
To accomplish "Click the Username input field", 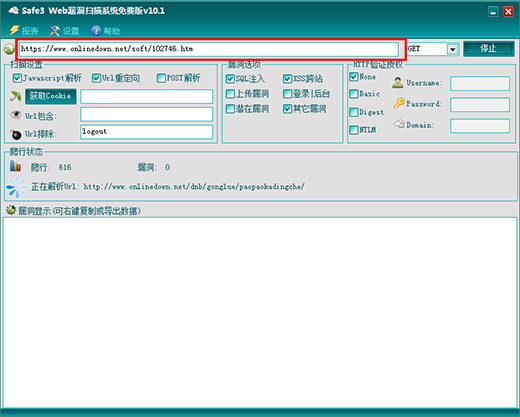I will pyautogui.click(x=480, y=84).
